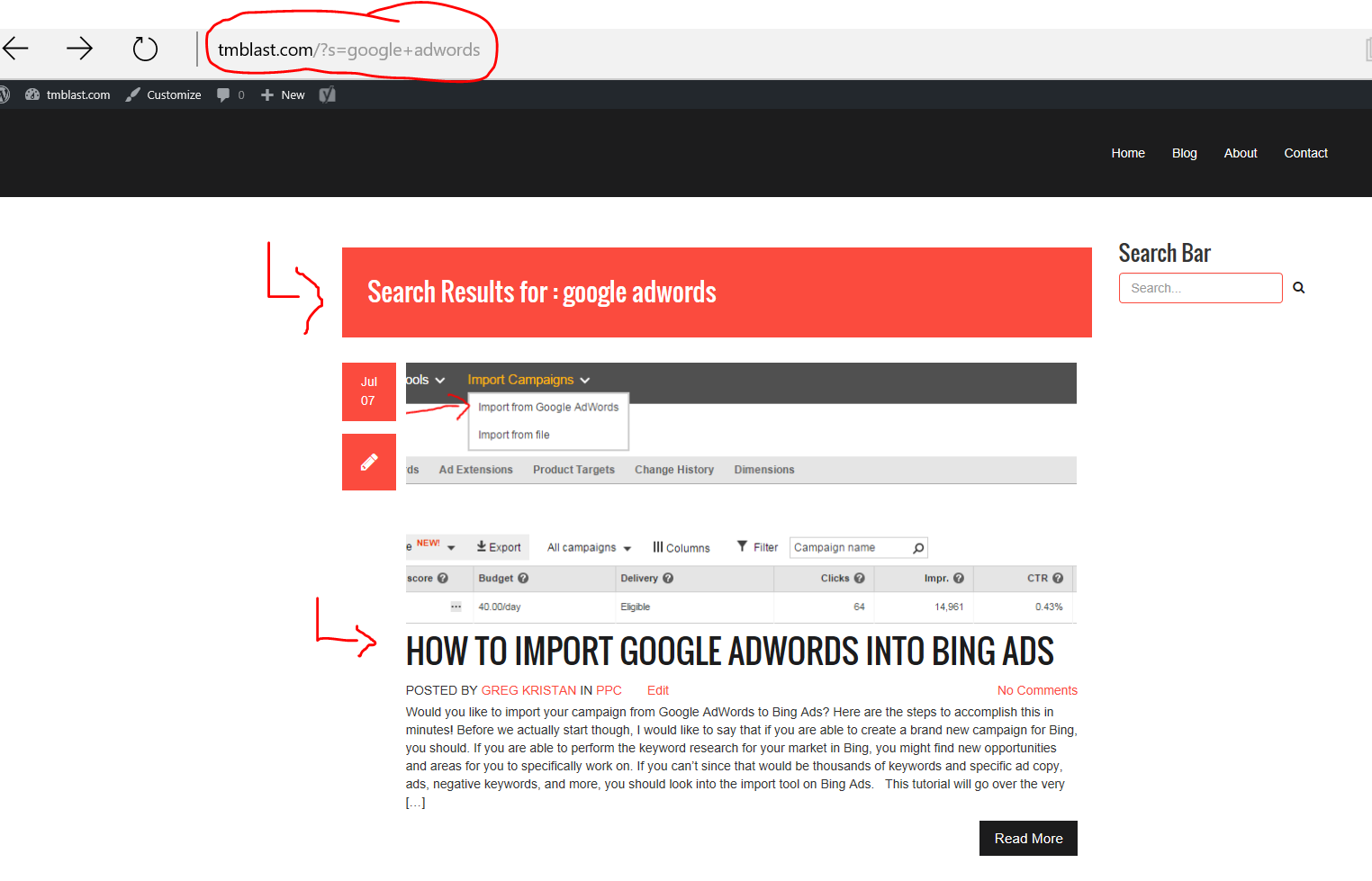Click the Read More button

[1028, 839]
